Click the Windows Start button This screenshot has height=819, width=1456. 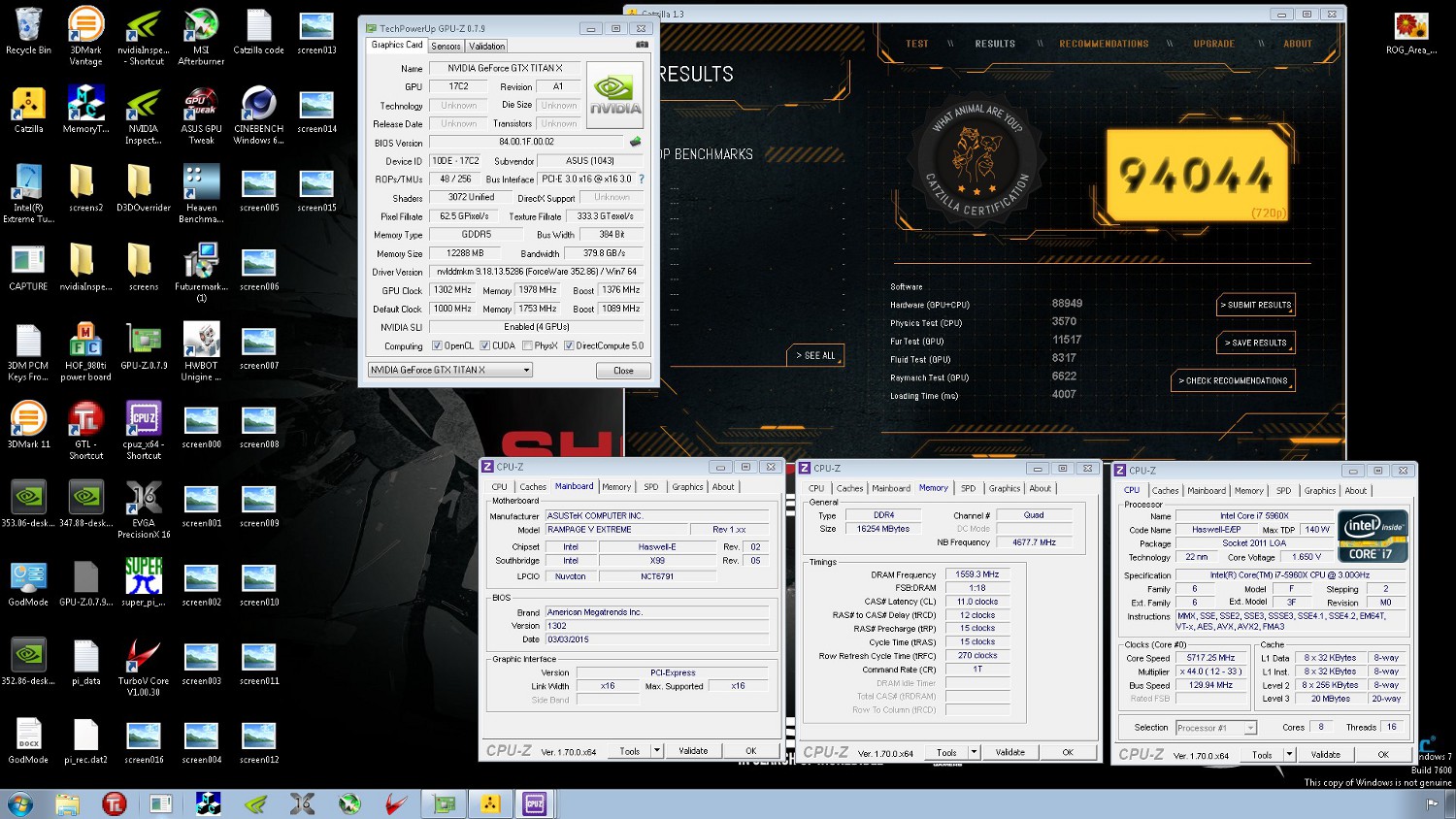19,803
